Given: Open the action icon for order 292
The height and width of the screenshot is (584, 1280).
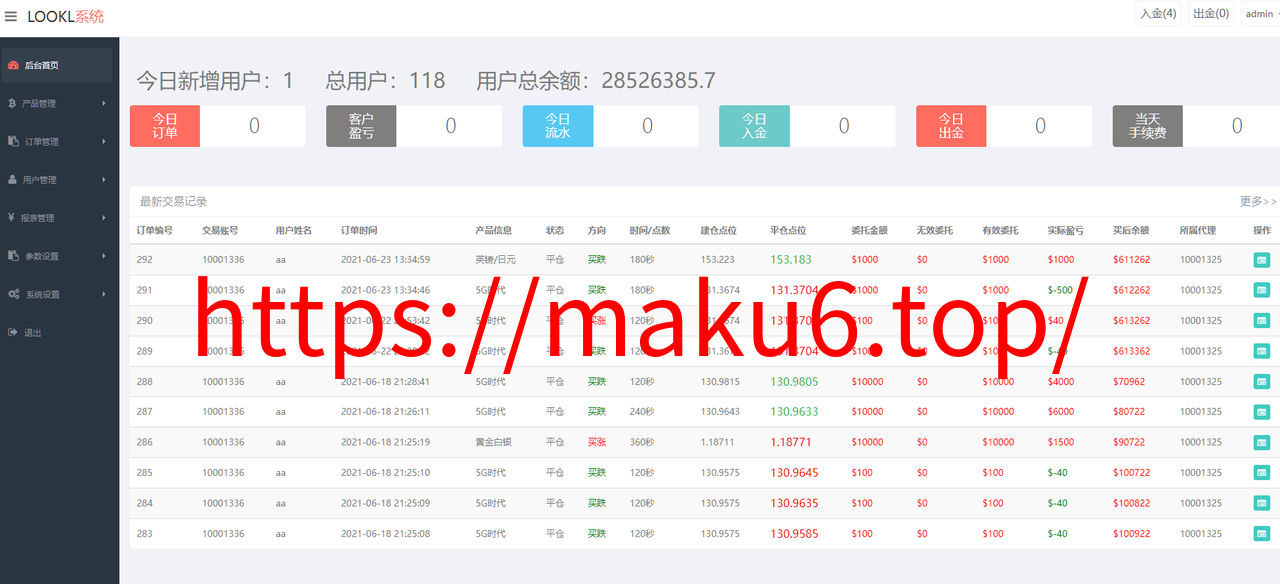Looking at the screenshot, I should click(x=1261, y=260).
